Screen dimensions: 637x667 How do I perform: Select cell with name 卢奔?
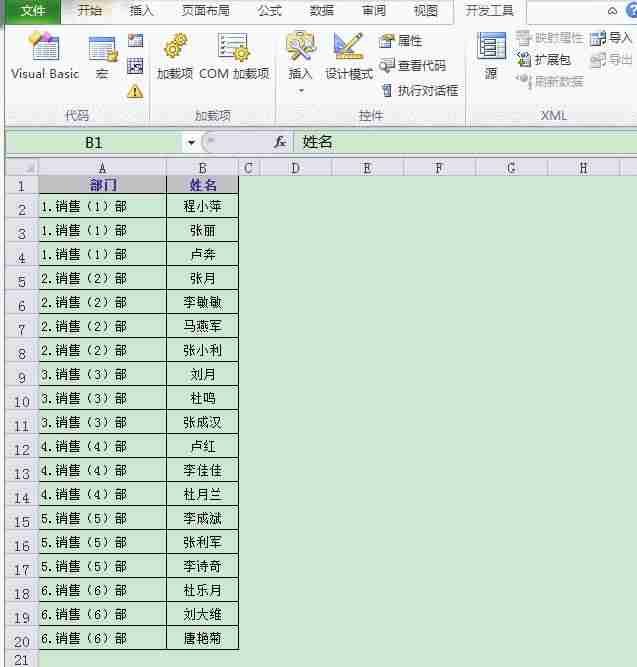pyautogui.click(x=203, y=254)
